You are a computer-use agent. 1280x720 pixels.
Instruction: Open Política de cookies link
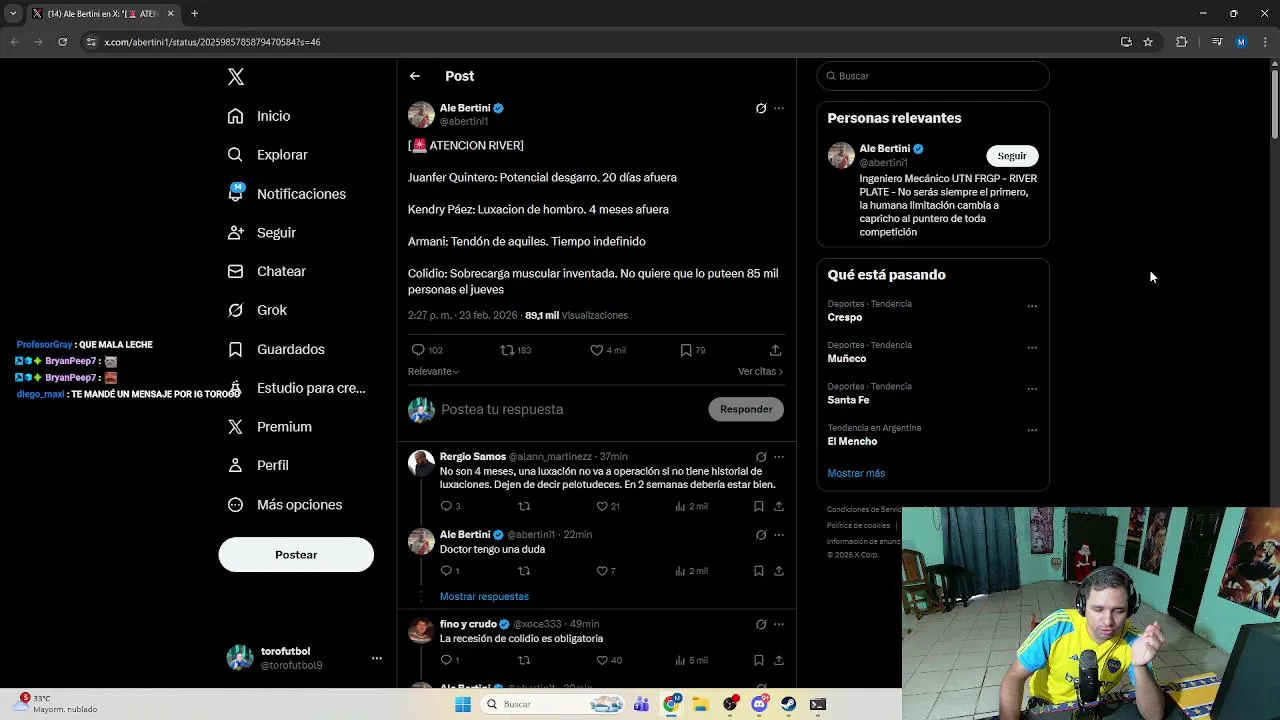858,526
